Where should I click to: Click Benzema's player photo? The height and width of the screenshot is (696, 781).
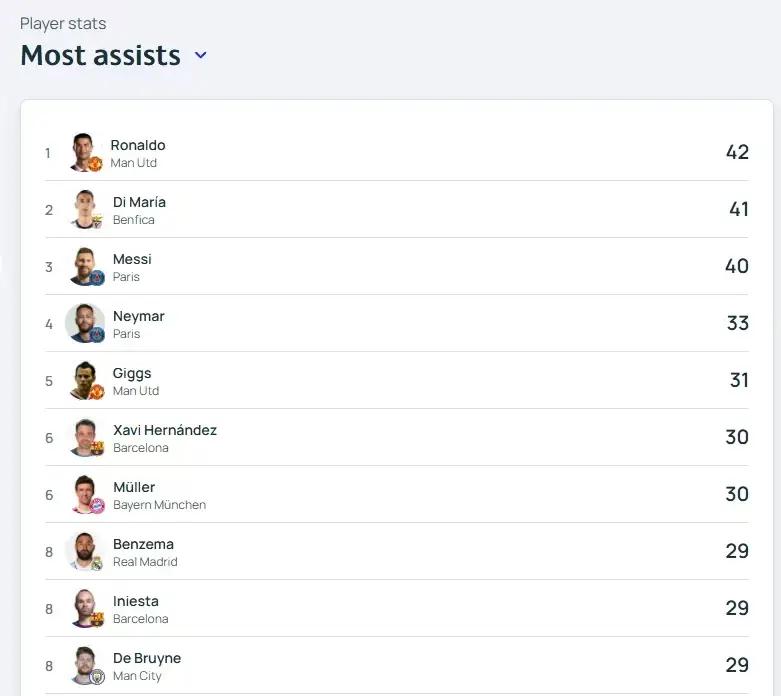[85, 552]
